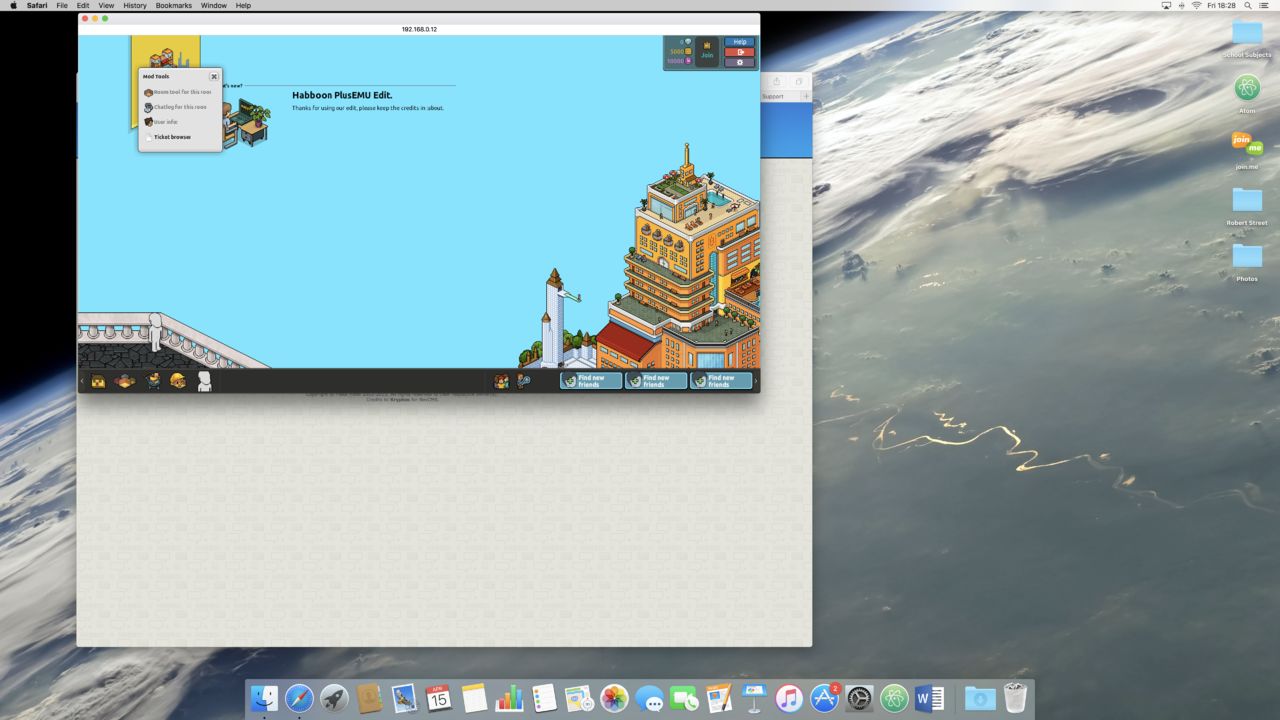This screenshot has height=720, width=1280.
Task: Open the Trash in the Dock
Action: (x=1015, y=698)
